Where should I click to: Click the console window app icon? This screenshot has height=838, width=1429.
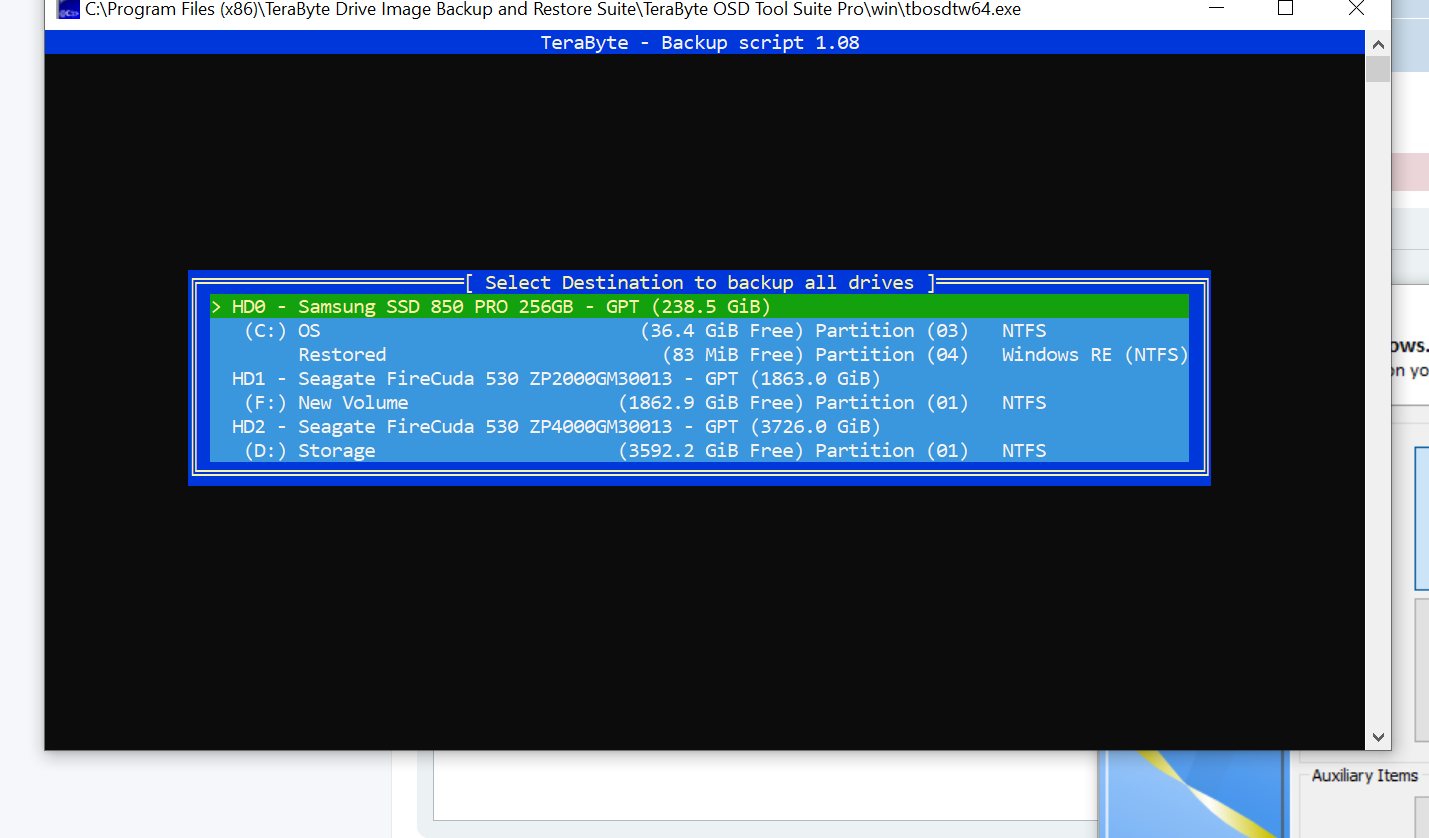point(68,10)
